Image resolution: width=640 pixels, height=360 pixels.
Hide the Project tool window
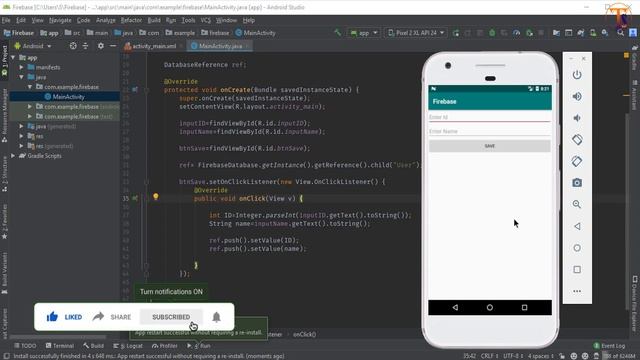click(113, 46)
